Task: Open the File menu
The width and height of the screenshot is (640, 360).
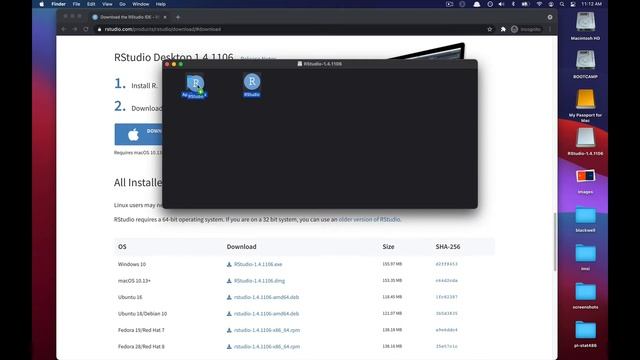Action: (x=76, y=4)
